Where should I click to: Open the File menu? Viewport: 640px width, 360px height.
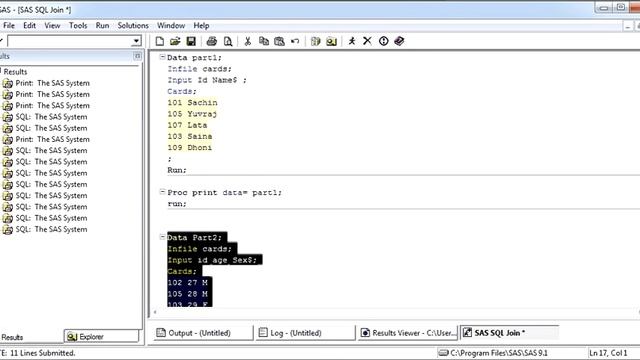(x=9, y=25)
